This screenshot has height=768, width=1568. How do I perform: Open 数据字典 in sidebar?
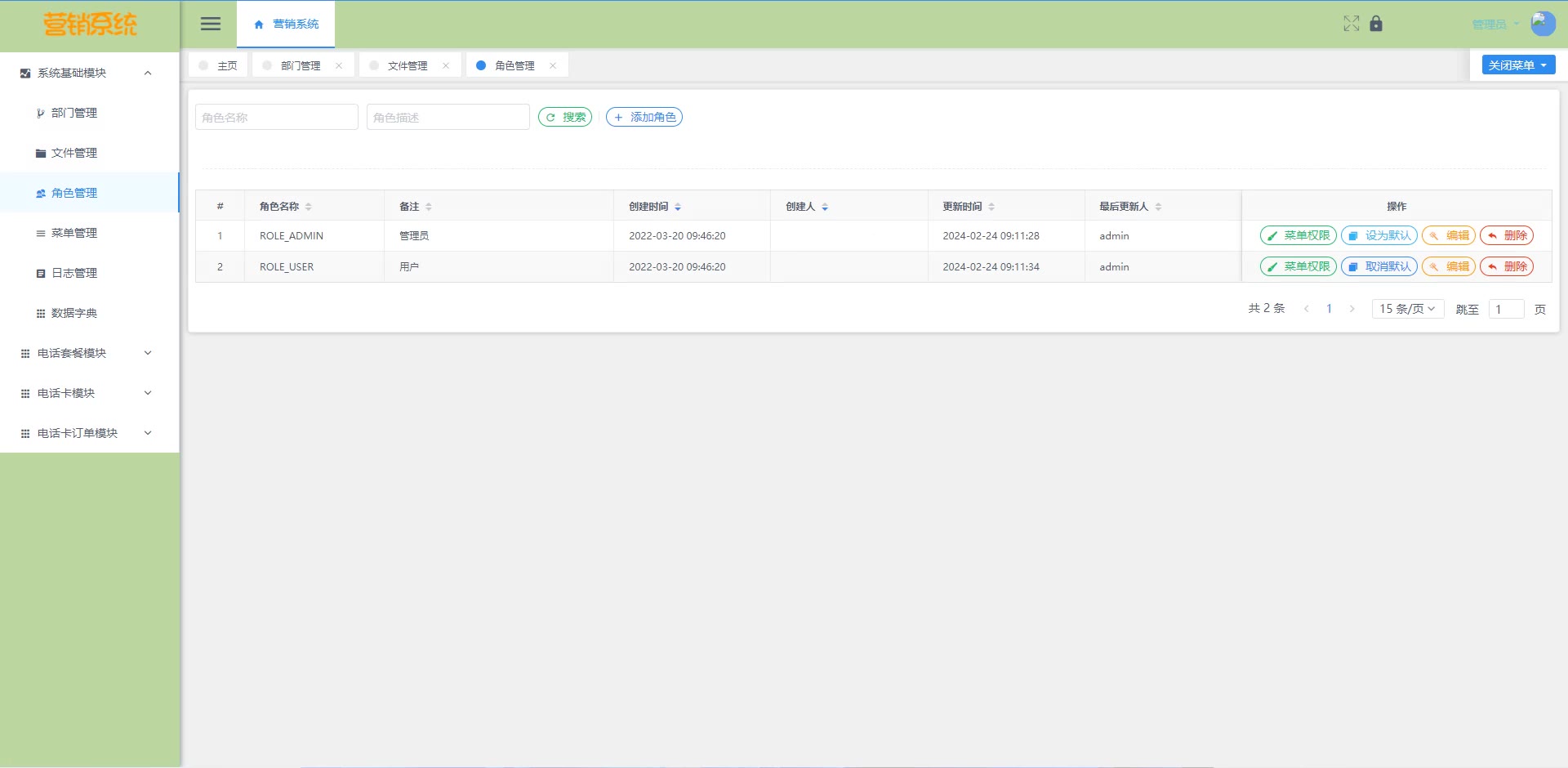pyautogui.click(x=90, y=313)
